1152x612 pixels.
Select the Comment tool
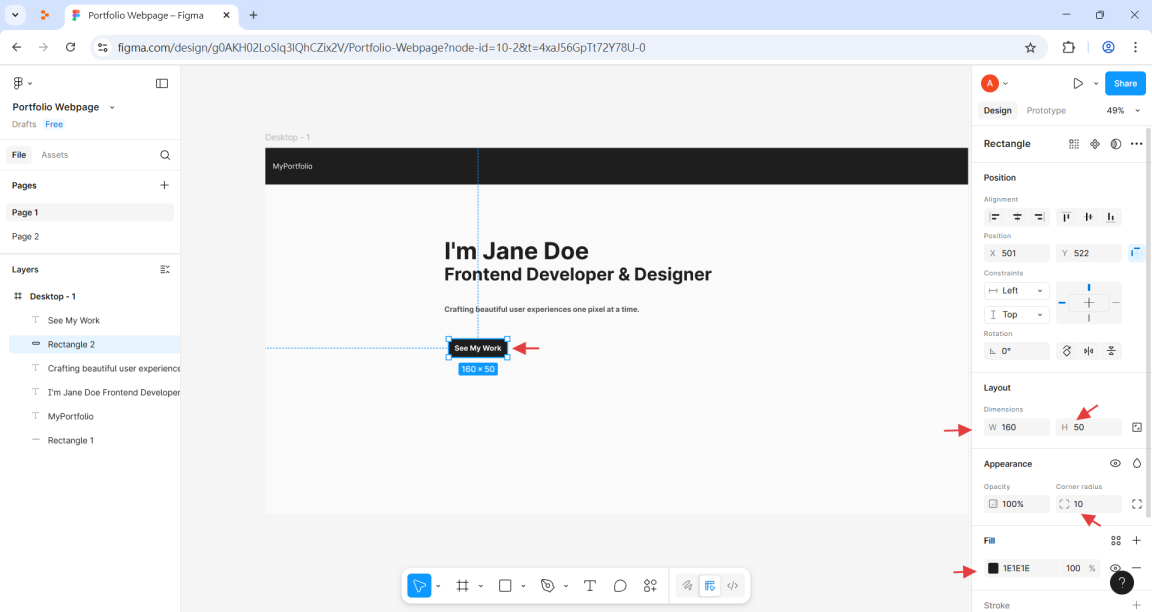[x=620, y=586]
